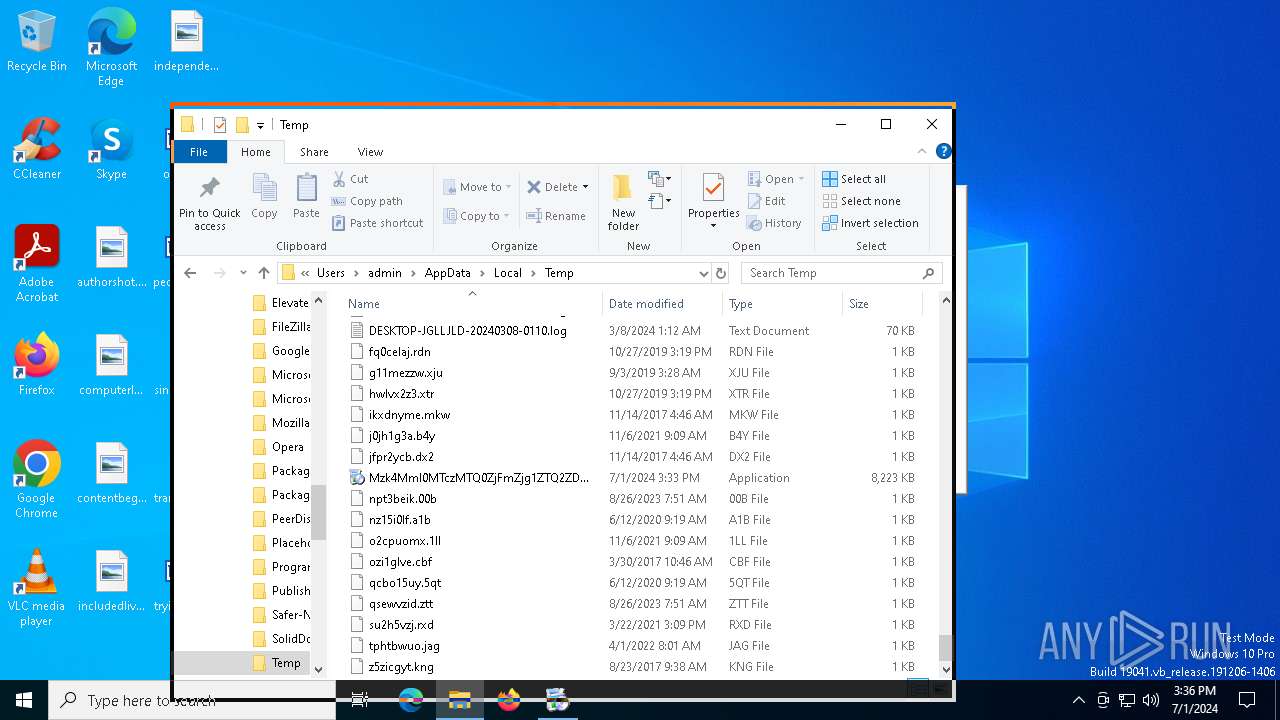Switch to the View ribbon tab
This screenshot has width=1280, height=720.
[x=370, y=152]
